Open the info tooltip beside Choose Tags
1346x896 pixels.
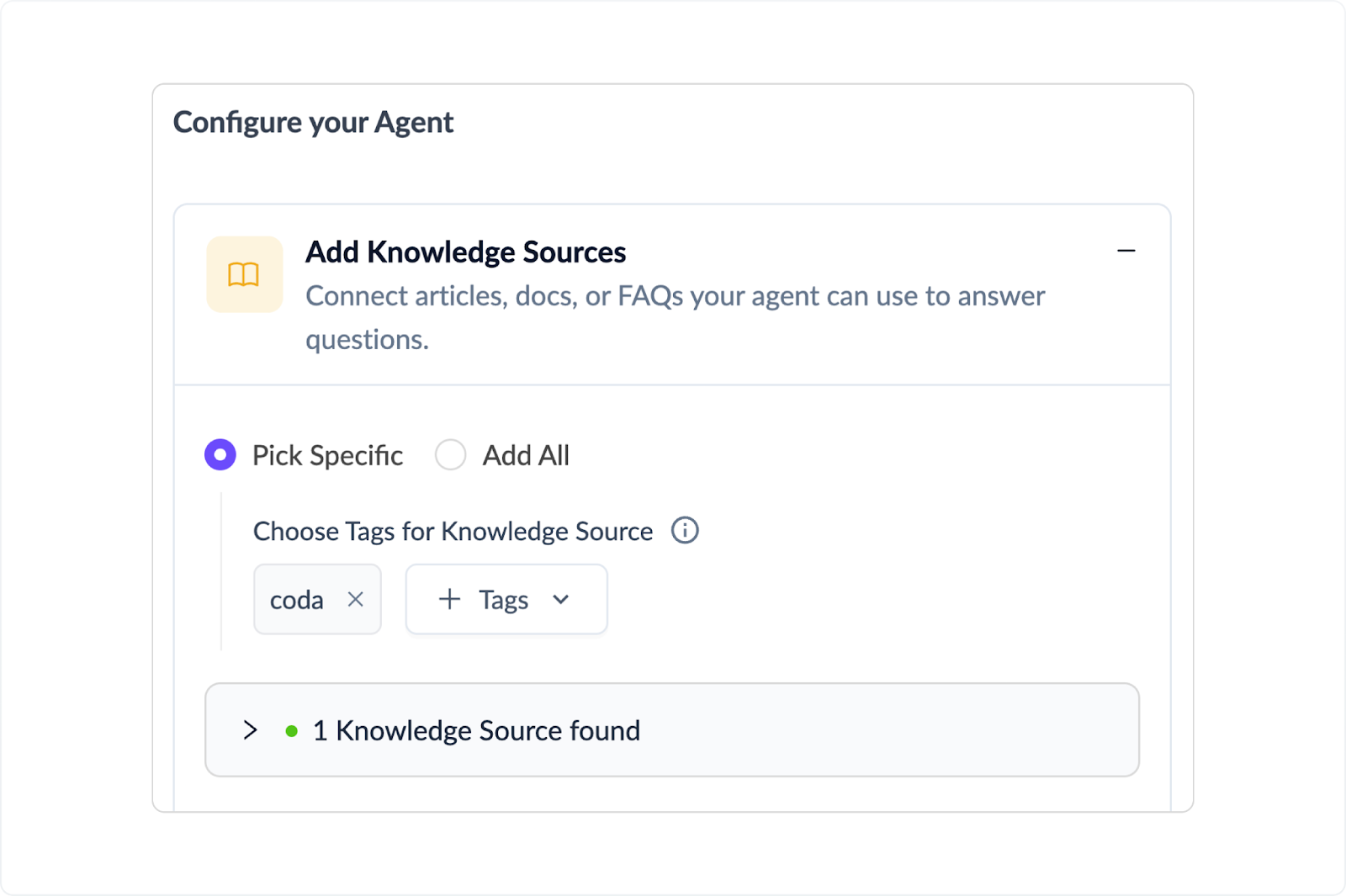click(x=685, y=531)
